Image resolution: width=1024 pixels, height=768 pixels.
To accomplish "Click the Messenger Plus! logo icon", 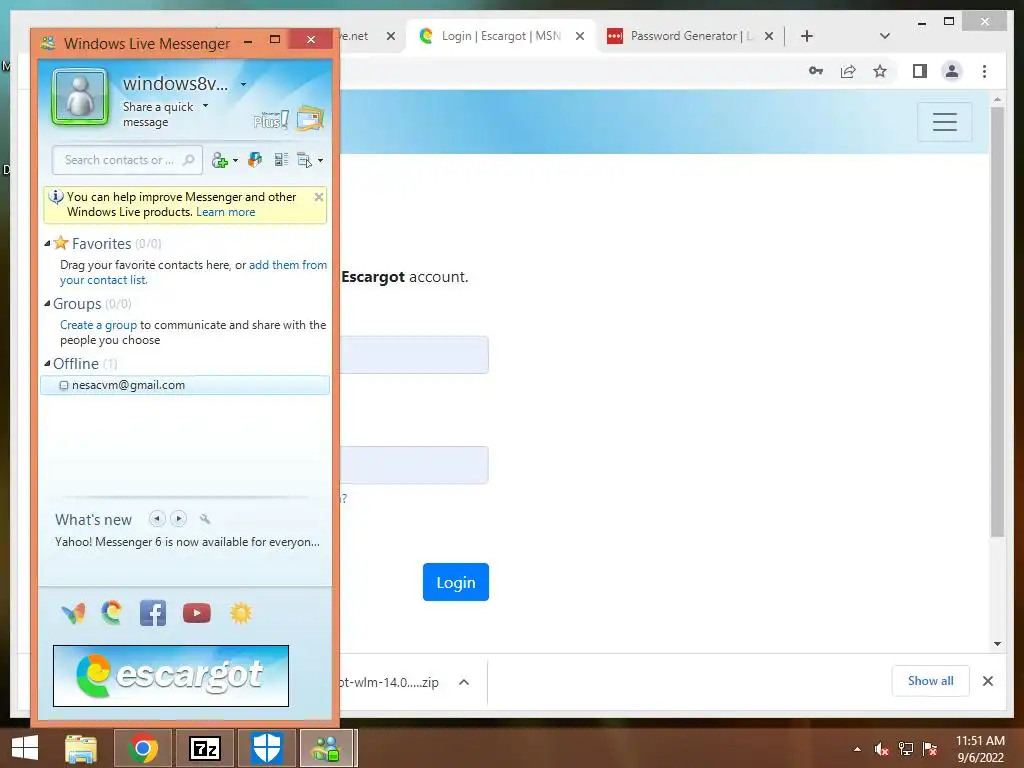I will (270, 120).
